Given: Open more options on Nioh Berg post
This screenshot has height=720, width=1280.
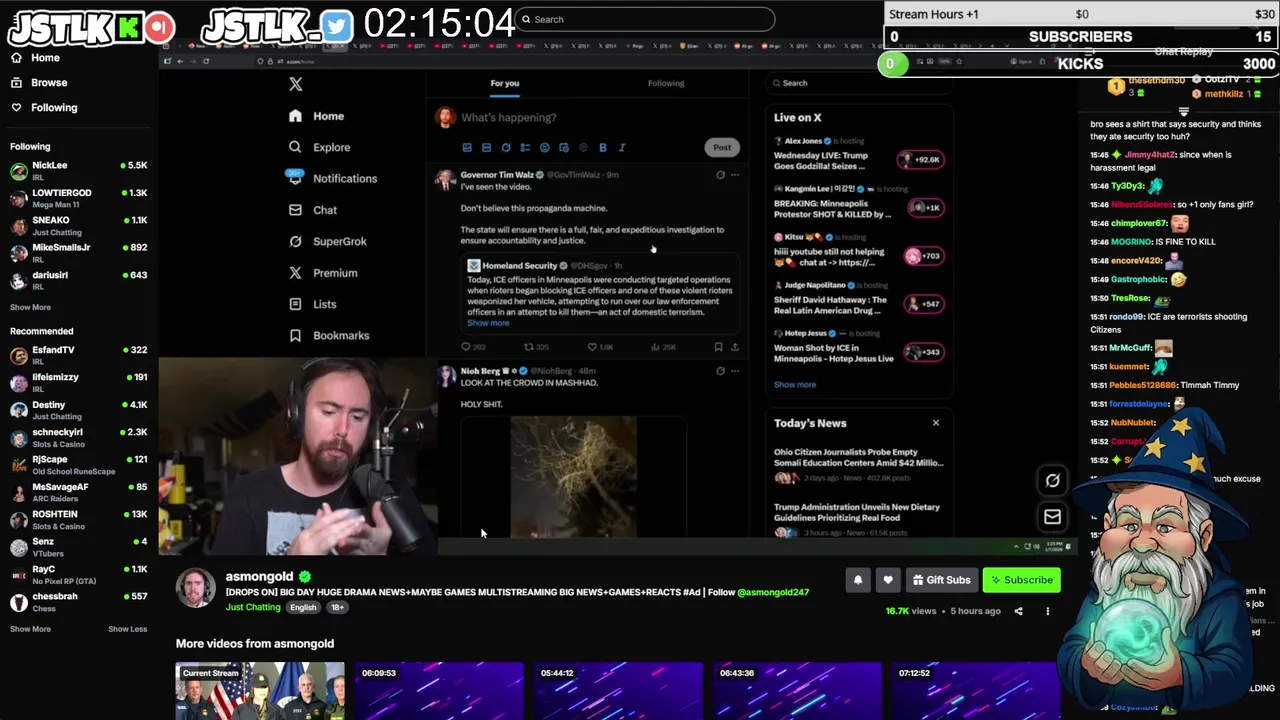Looking at the screenshot, I should click(735, 371).
